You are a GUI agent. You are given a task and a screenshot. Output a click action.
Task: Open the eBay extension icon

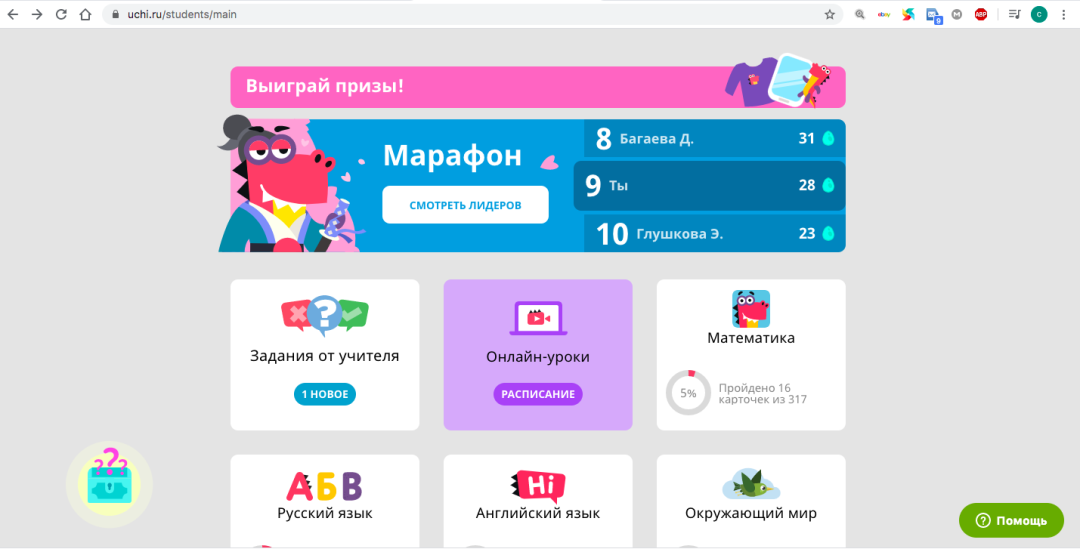click(884, 15)
